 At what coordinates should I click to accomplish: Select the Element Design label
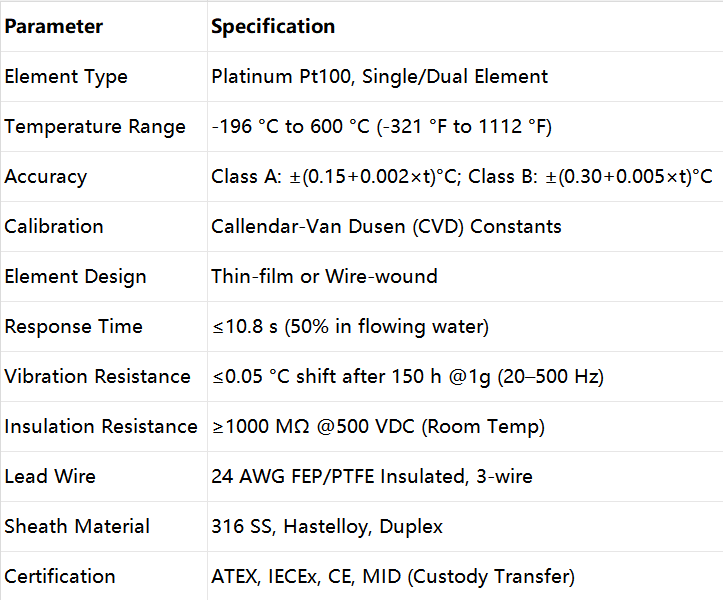[x=76, y=277]
